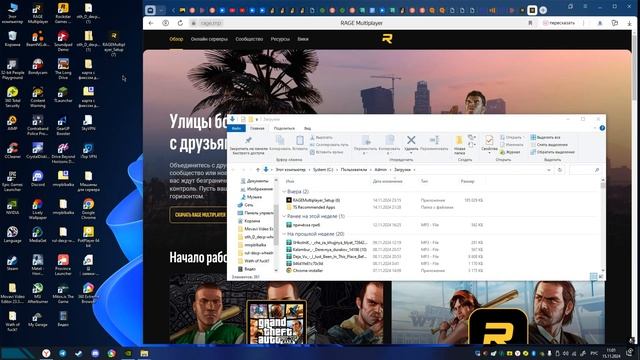Open the Rockstar Games Launcher desktop icon
This screenshot has width=640, height=360.
pos(63,13)
